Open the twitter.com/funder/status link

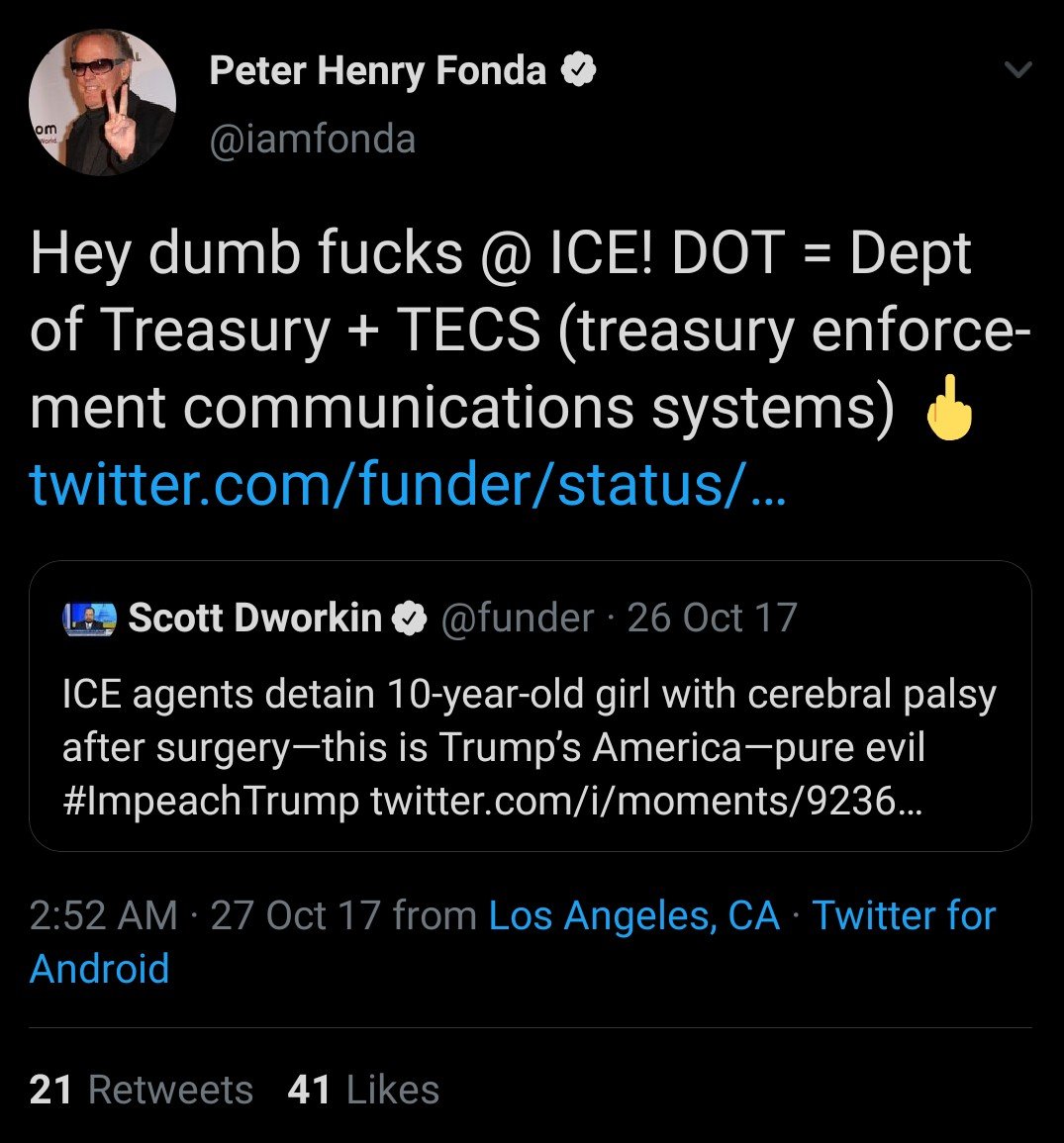[408, 484]
